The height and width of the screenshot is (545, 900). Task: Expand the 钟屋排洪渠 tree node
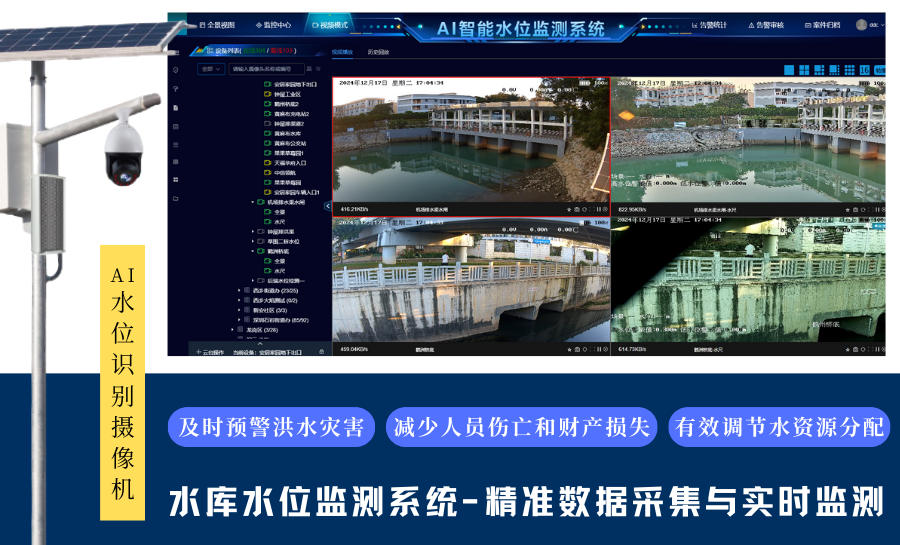(x=253, y=232)
